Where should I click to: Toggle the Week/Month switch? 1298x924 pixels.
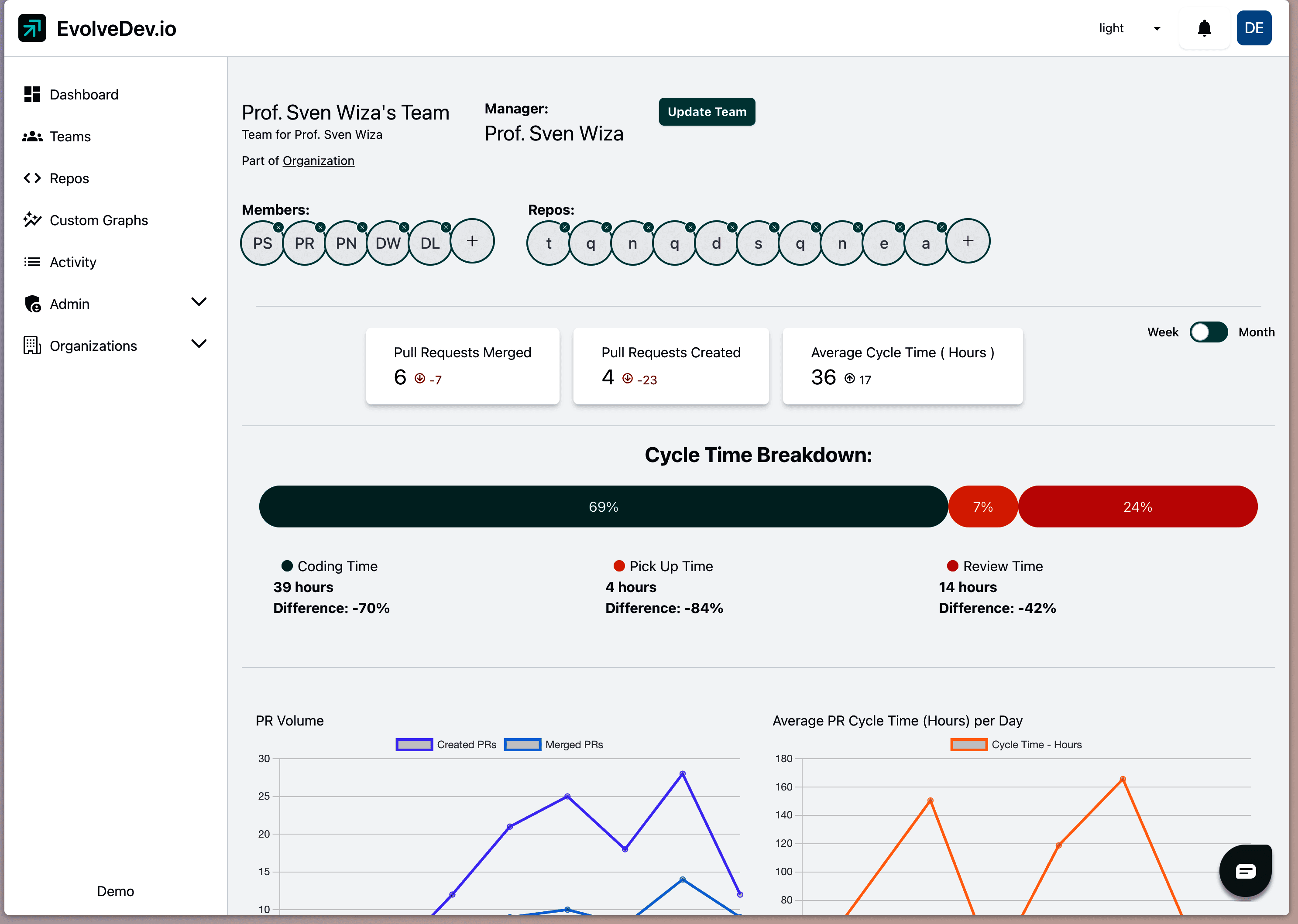[1208, 332]
